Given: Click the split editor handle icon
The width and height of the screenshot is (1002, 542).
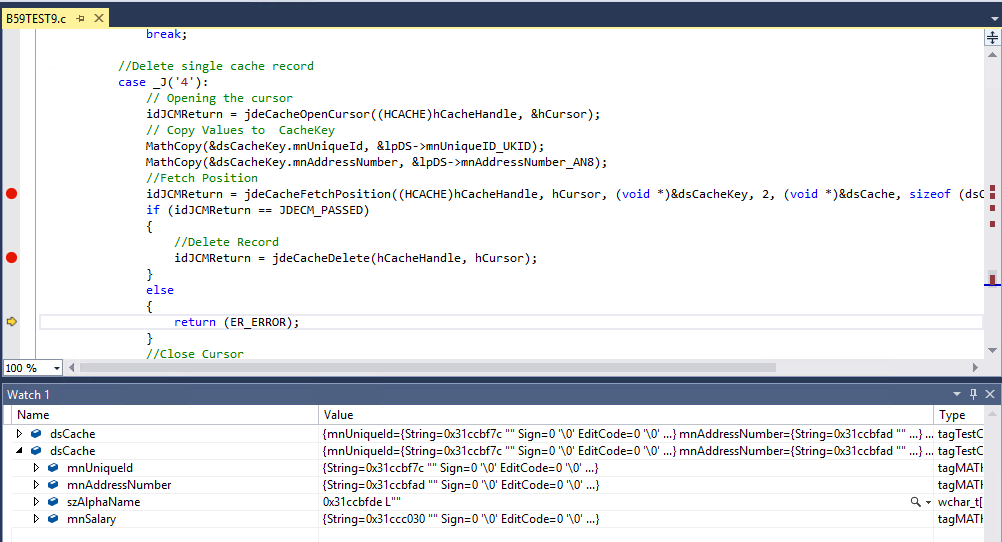Looking at the screenshot, I should pos(992,38).
